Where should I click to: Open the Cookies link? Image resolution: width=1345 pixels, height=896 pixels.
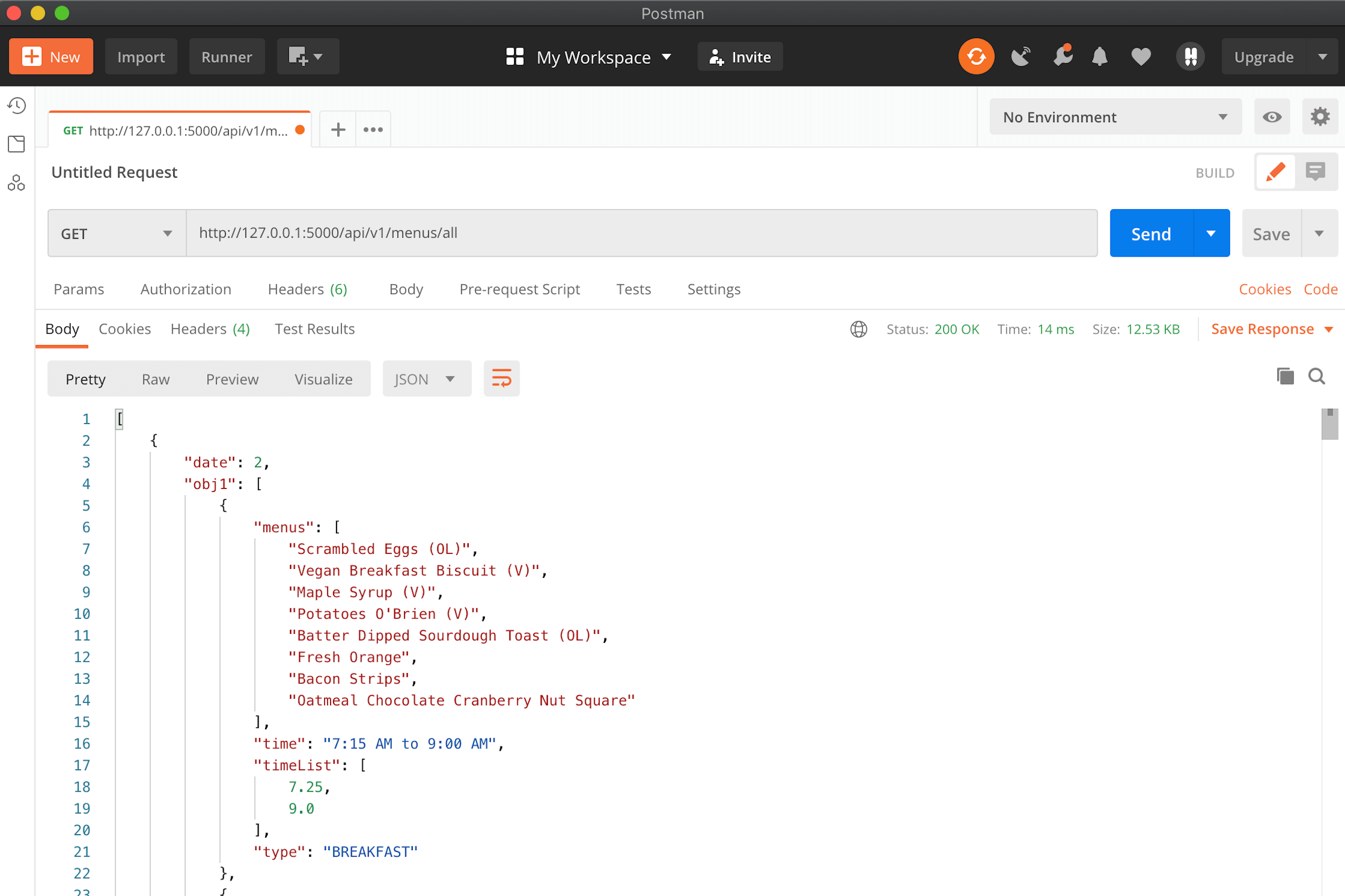click(x=1265, y=290)
